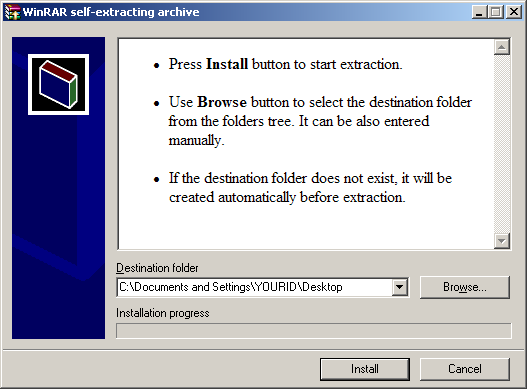The height and width of the screenshot is (389, 527).
Task: Click the Installation progress bar
Action: point(314,330)
